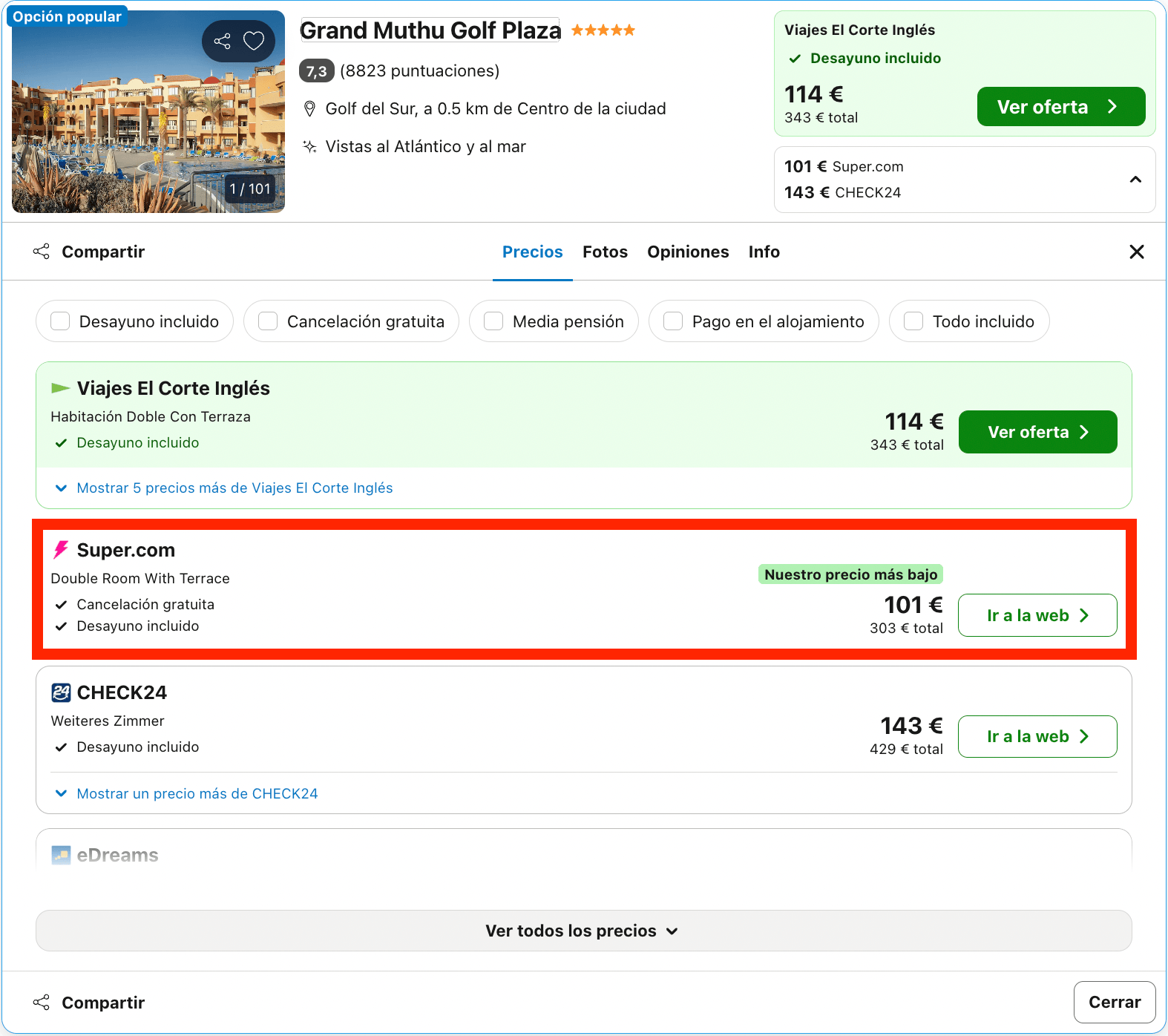Click the 143 € CHECK24 price line
The height and width of the screenshot is (1036, 1168).
coord(842,192)
